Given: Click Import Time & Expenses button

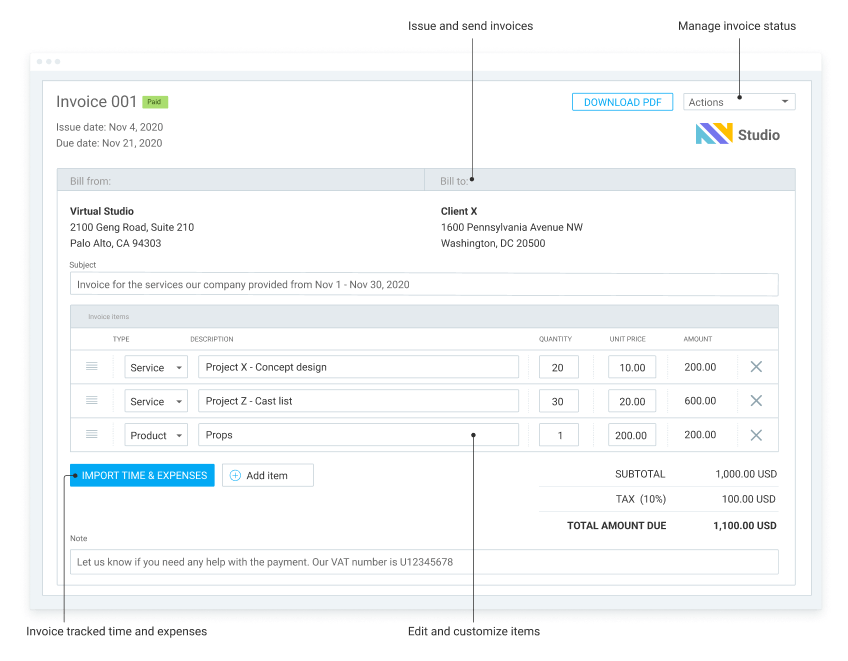Looking at the screenshot, I should click(x=142, y=476).
